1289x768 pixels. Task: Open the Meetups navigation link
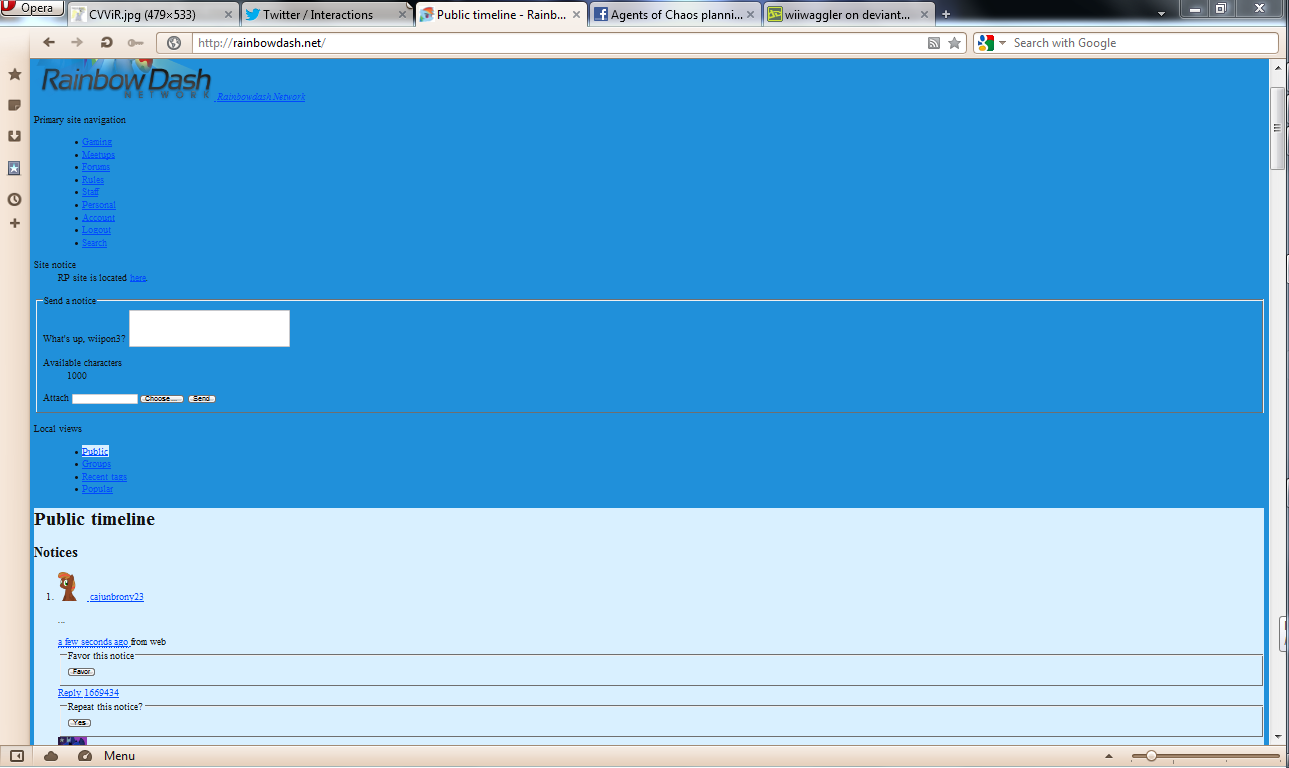(98, 155)
